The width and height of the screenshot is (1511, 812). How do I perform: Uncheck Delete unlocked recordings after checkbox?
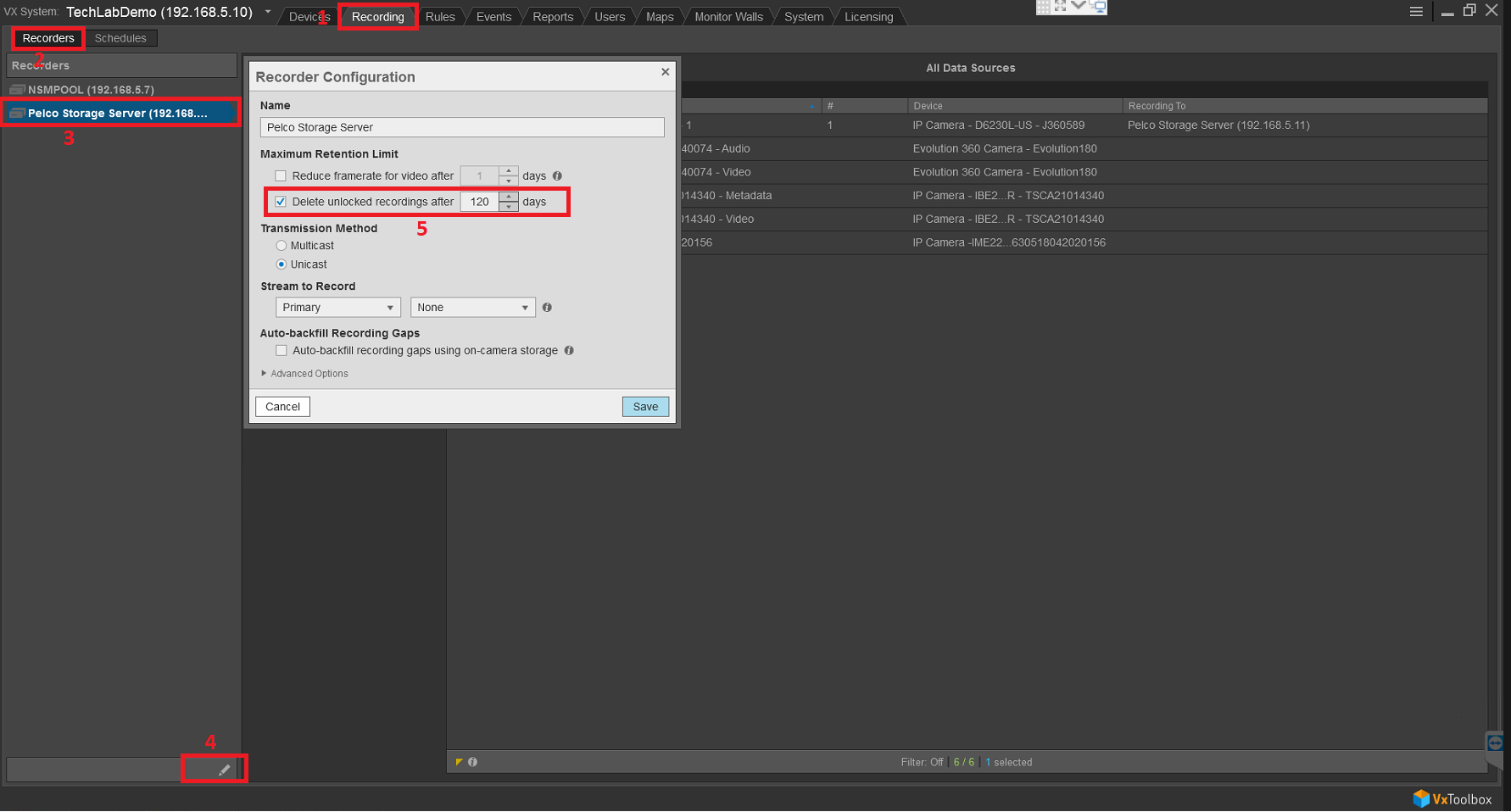point(281,202)
